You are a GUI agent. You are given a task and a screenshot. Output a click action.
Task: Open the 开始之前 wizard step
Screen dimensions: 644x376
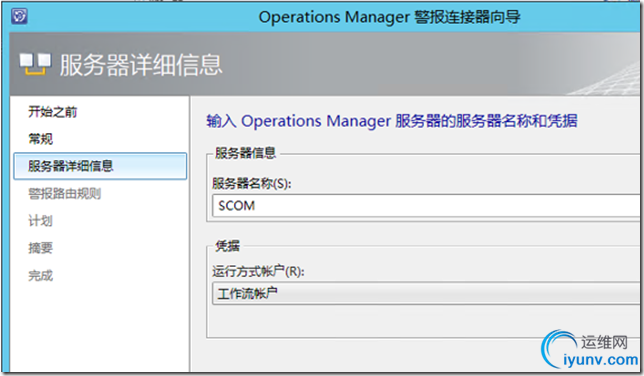tap(52, 112)
